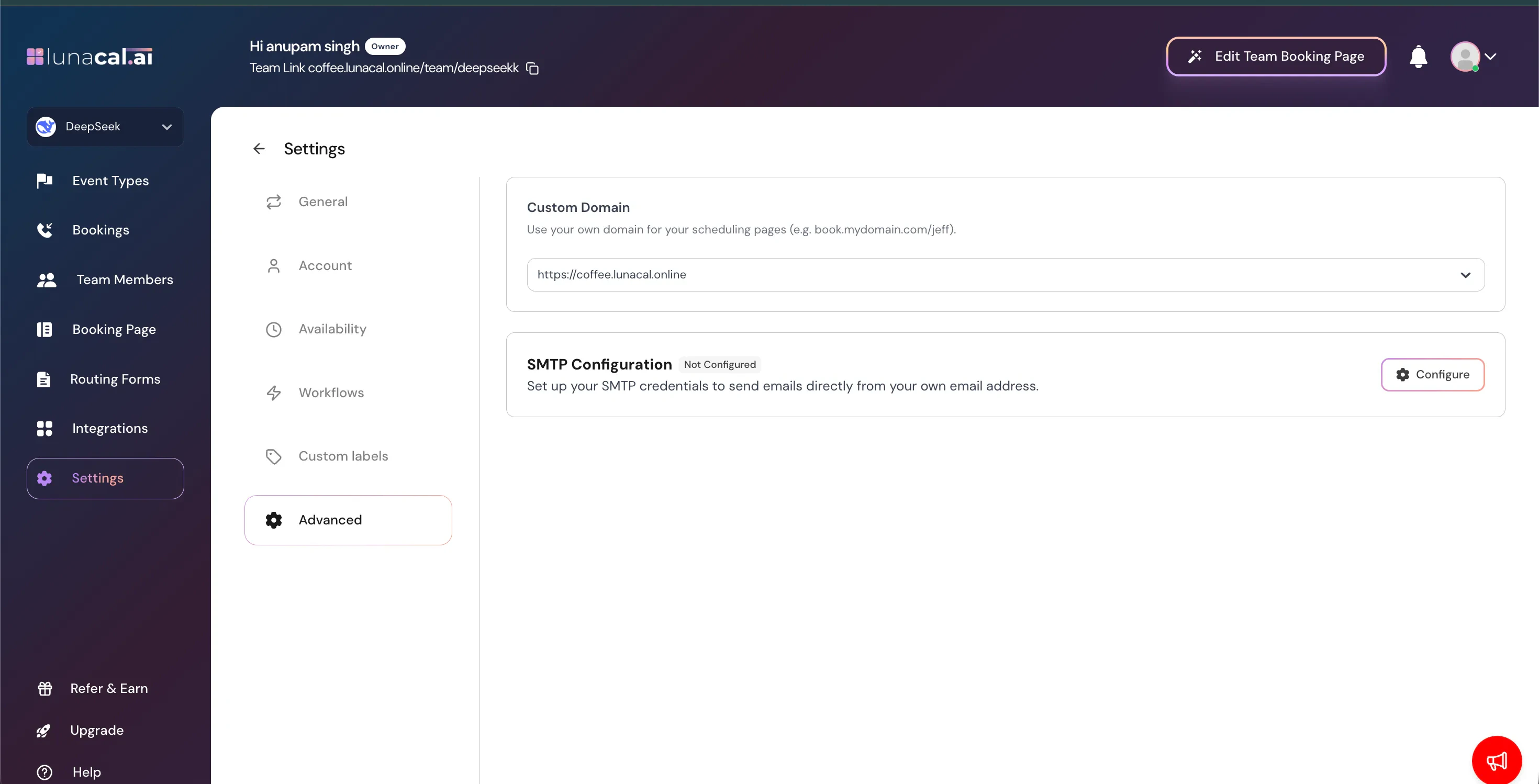Switch to General settings tab
Screen dimensions: 1539x784
(x=322, y=202)
